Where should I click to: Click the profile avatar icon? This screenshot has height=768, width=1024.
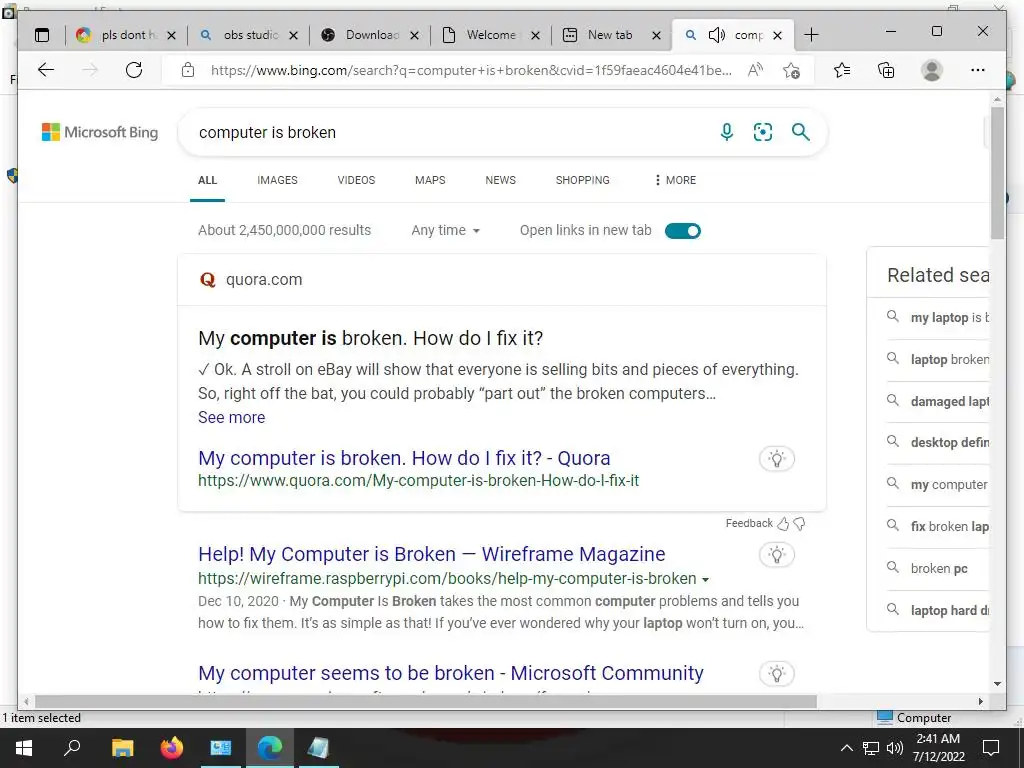coord(932,70)
